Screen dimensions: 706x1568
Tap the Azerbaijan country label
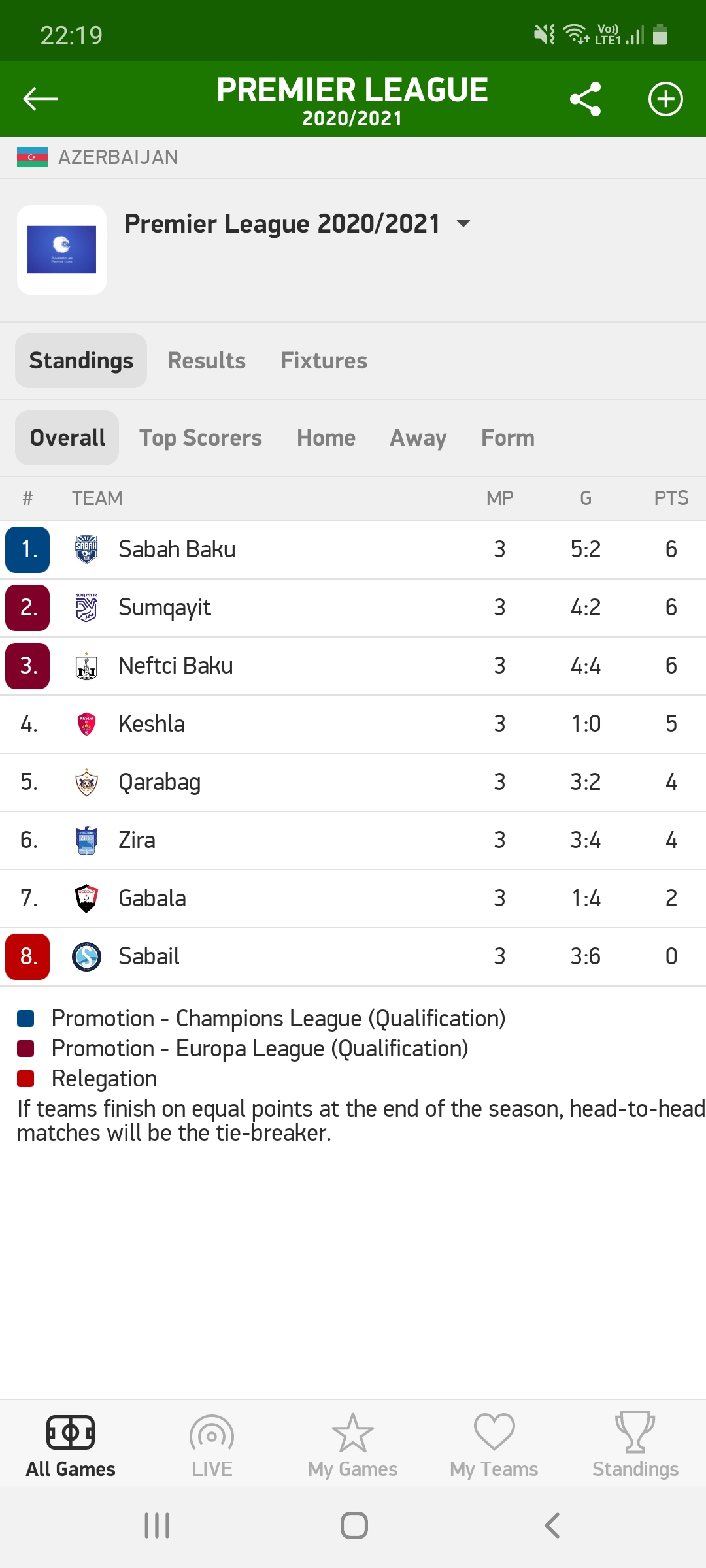point(118,157)
